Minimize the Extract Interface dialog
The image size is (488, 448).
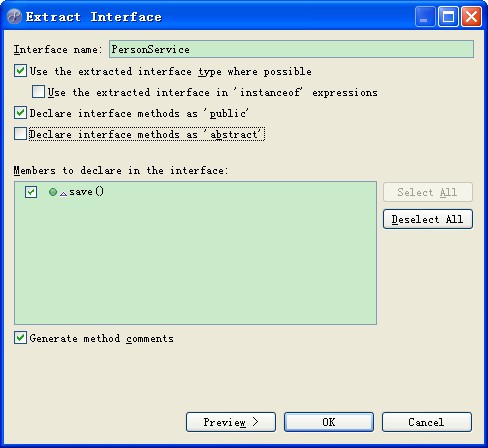click(x=425, y=16)
